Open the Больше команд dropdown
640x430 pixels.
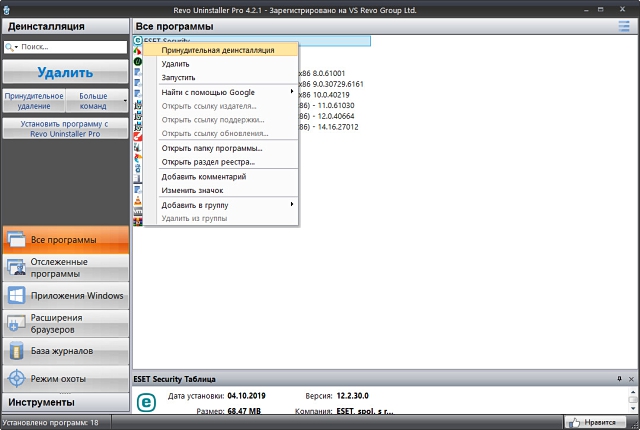[x=97, y=101]
